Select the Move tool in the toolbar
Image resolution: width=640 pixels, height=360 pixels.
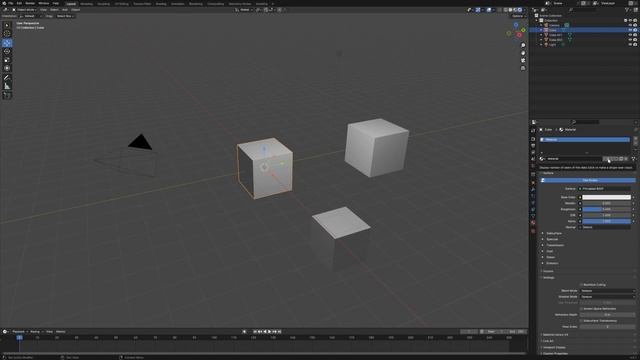point(7,43)
